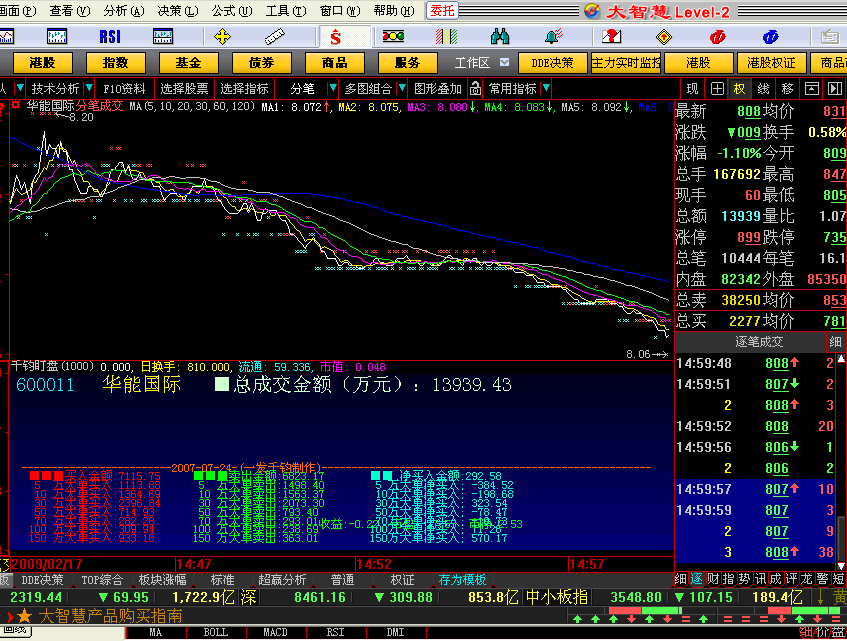Click the 委托 order entry button
Screen dimensions: 847x641
coord(442,10)
